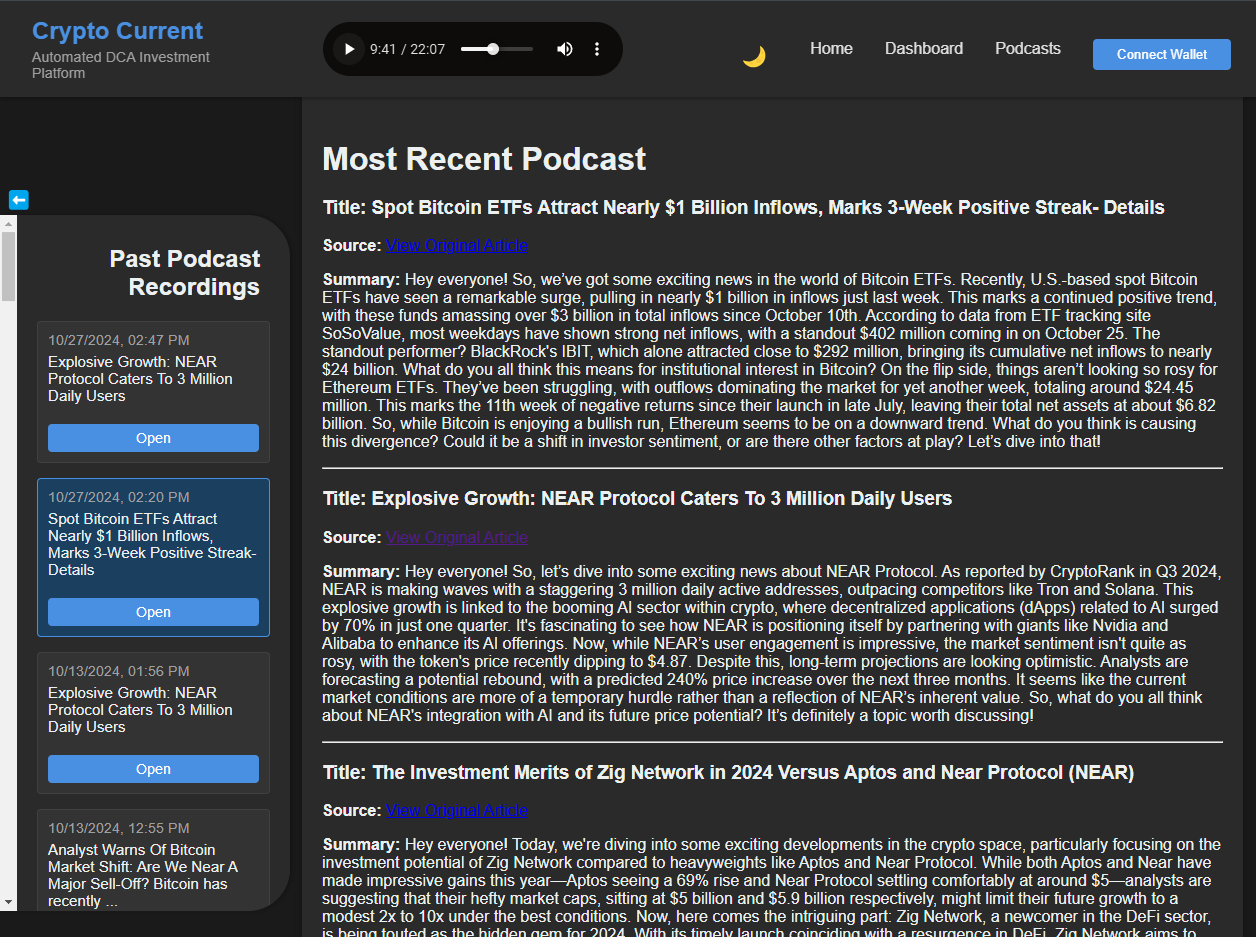Open audio player more options menu
1256x937 pixels.
[x=597, y=49]
